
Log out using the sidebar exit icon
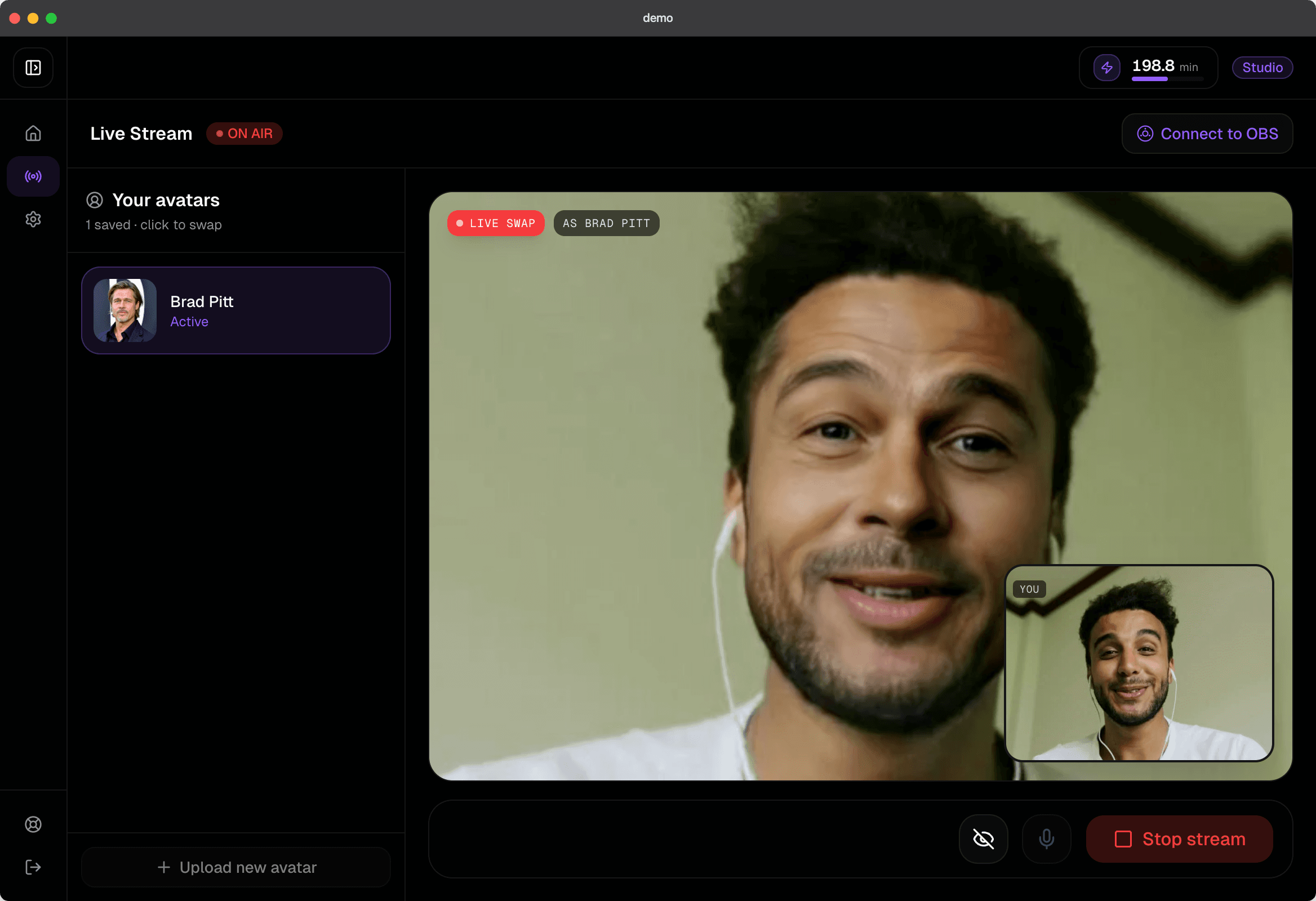point(33,867)
